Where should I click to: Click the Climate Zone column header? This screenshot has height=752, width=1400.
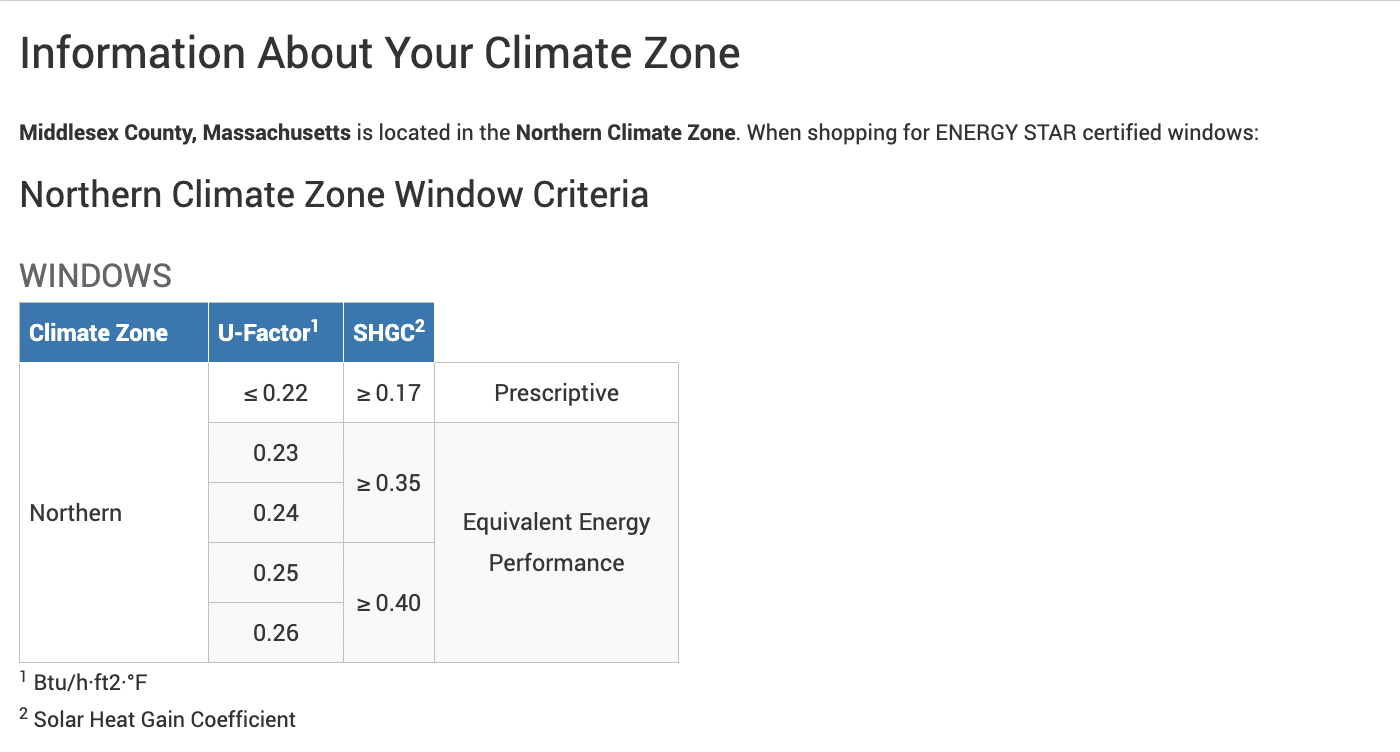[114, 332]
